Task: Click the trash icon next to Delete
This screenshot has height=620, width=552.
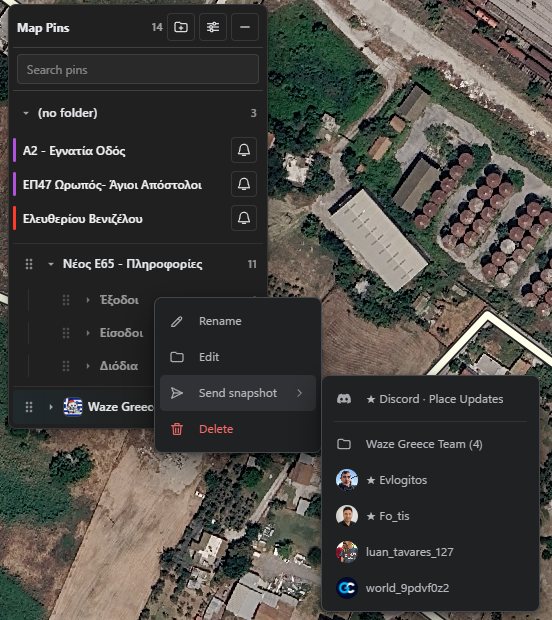Action: pyautogui.click(x=177, y=429)
